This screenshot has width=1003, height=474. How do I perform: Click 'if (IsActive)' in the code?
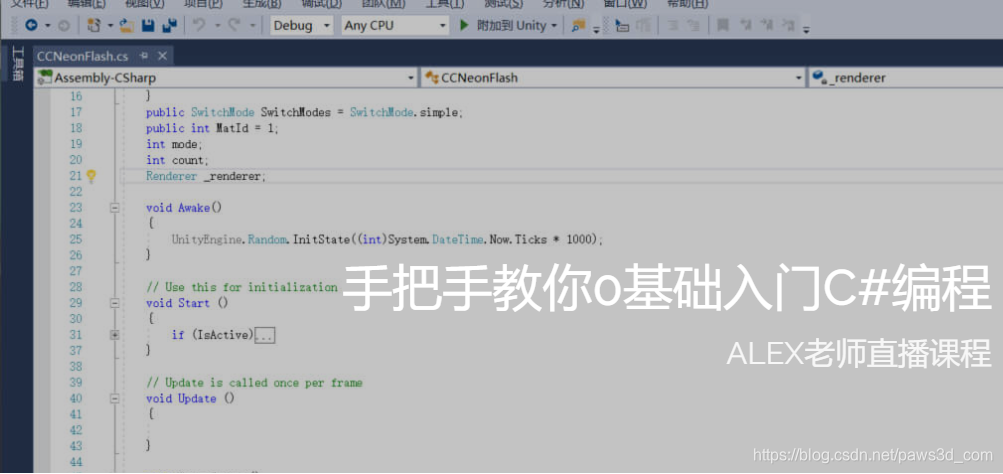(212, 335)
